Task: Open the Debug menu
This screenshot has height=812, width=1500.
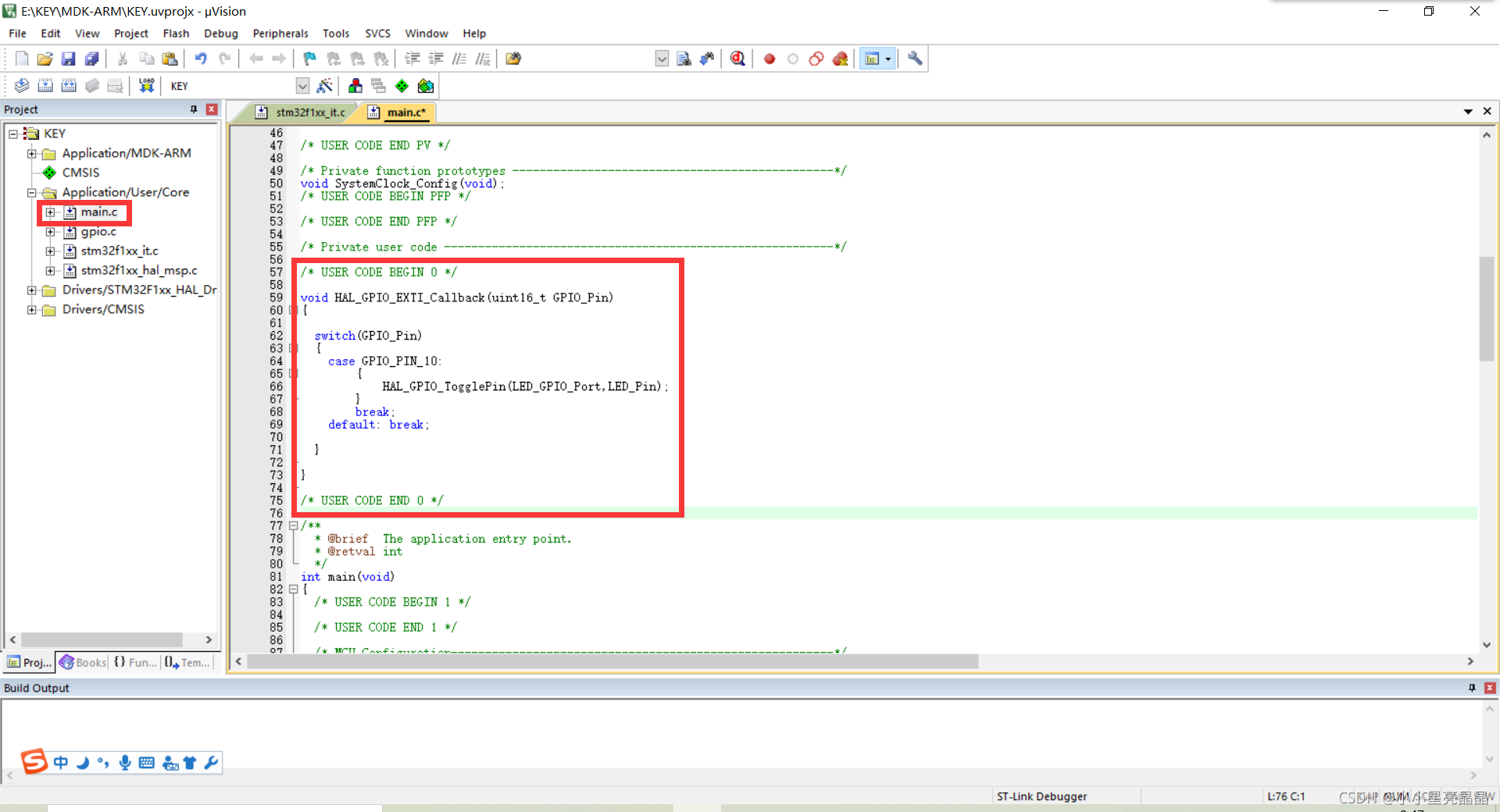Action: [x=221, y=34]
